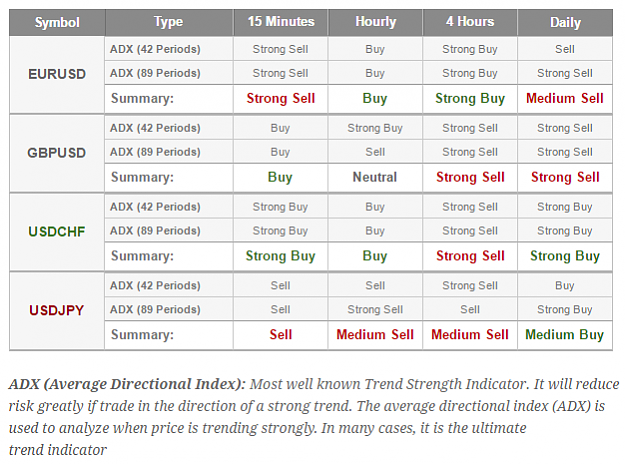Select USDCHF 4 Hours Strong Sell summary
Screen dimensions: 625x464
click(470, 256)
